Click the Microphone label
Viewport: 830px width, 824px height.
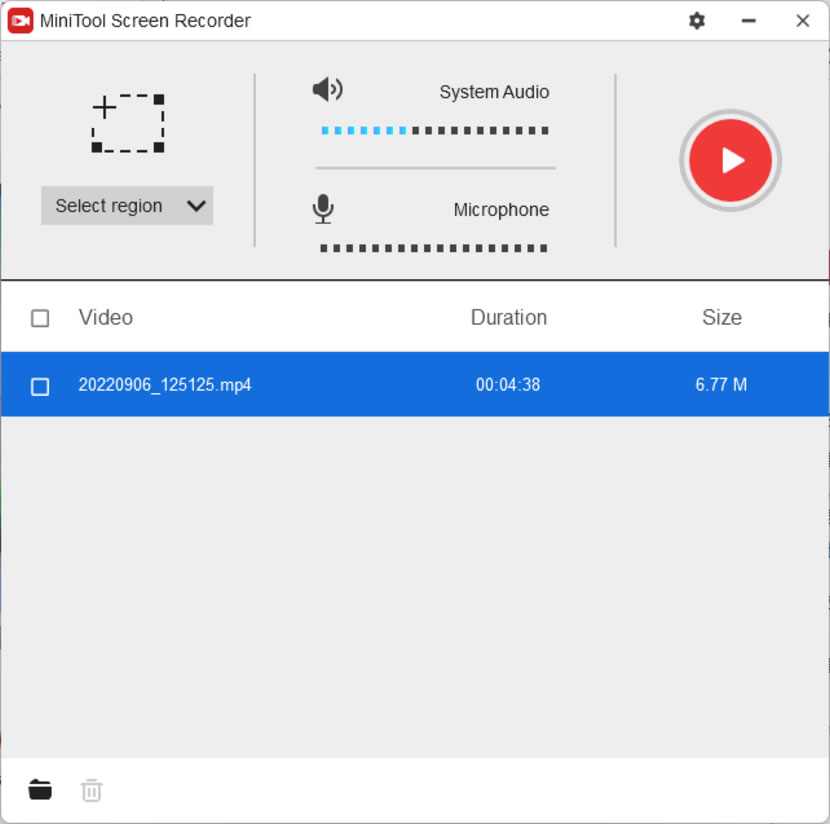(x=501, y=210)
